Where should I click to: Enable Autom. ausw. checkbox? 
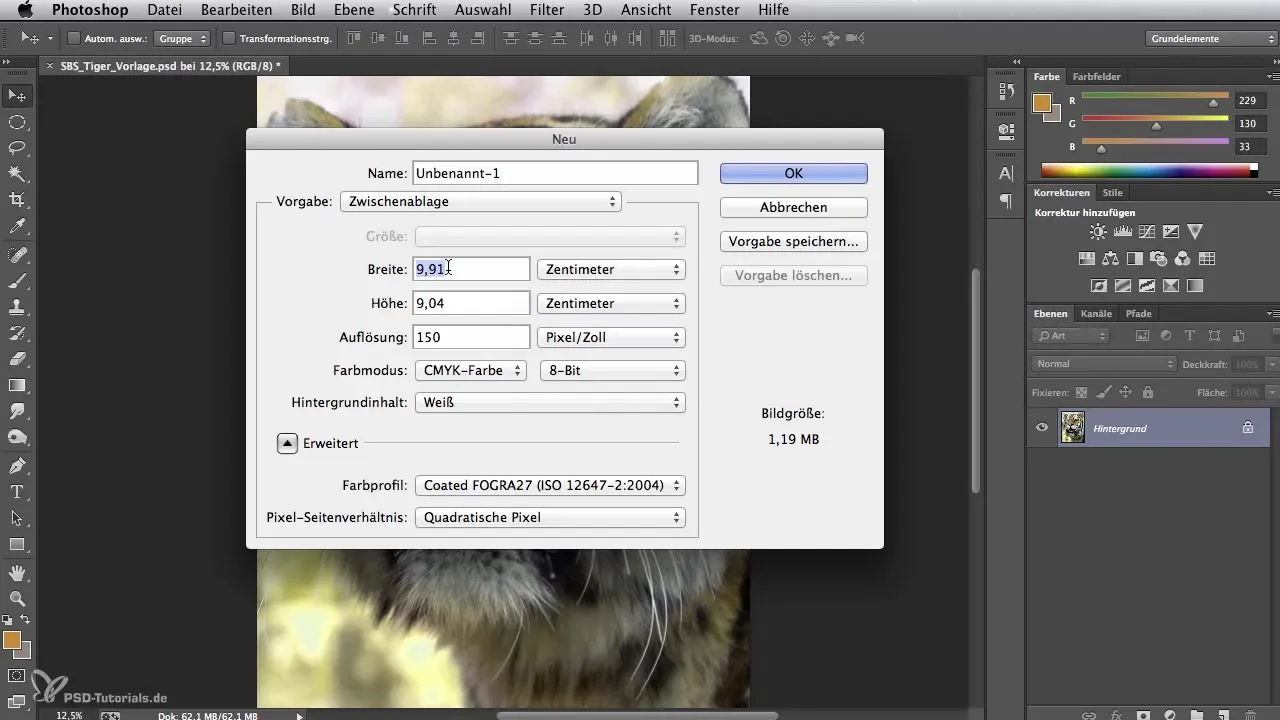pyautogui.click(x=74, y=38)
